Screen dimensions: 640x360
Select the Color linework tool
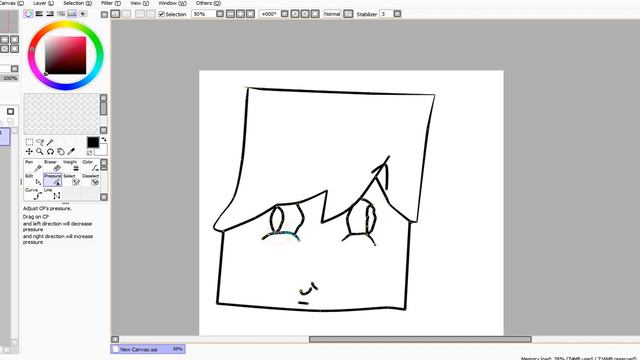coord(90,166)
